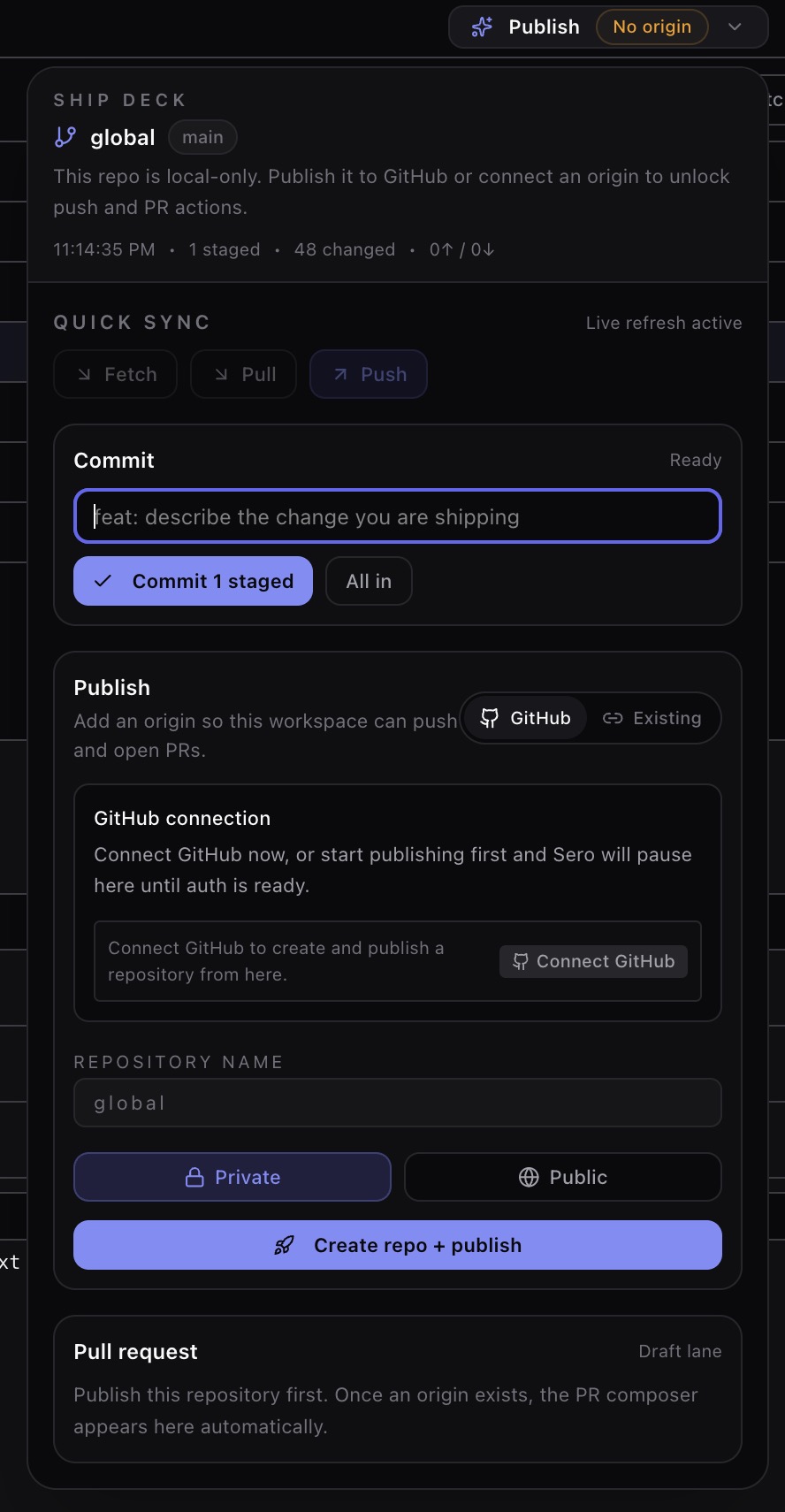
Task: Expand the Publish dropdown chevron
Action: point(735,27)
